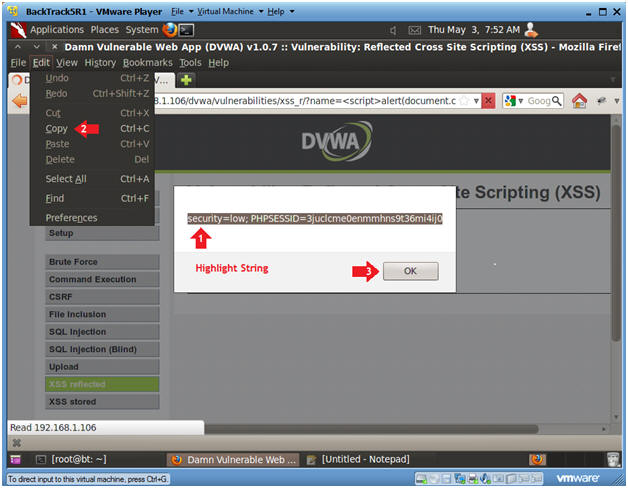The height and width of the screenshot is (488, 628).
Task: Click the VMware network adapter status icon
Action: coord(459,478)
